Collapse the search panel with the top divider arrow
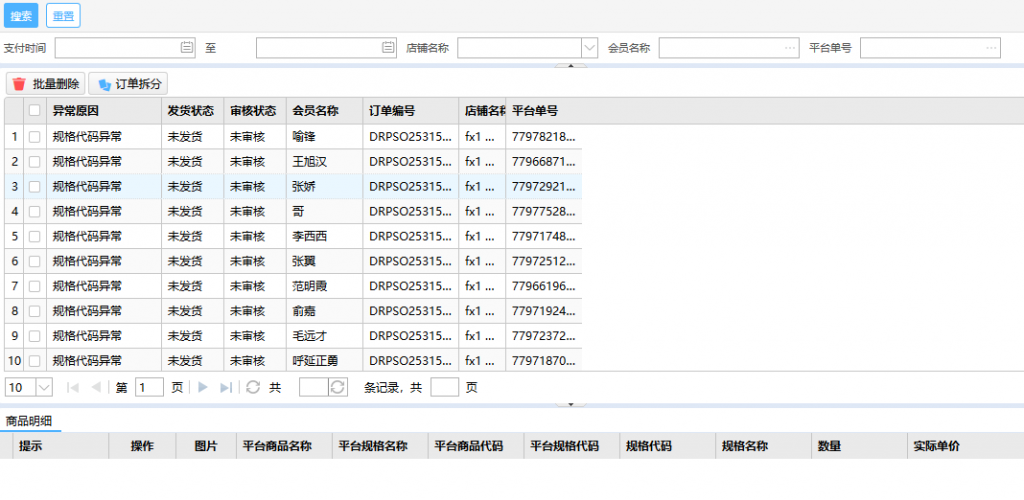This screenshot has width=1024, height=500. [x=570, y=66]
